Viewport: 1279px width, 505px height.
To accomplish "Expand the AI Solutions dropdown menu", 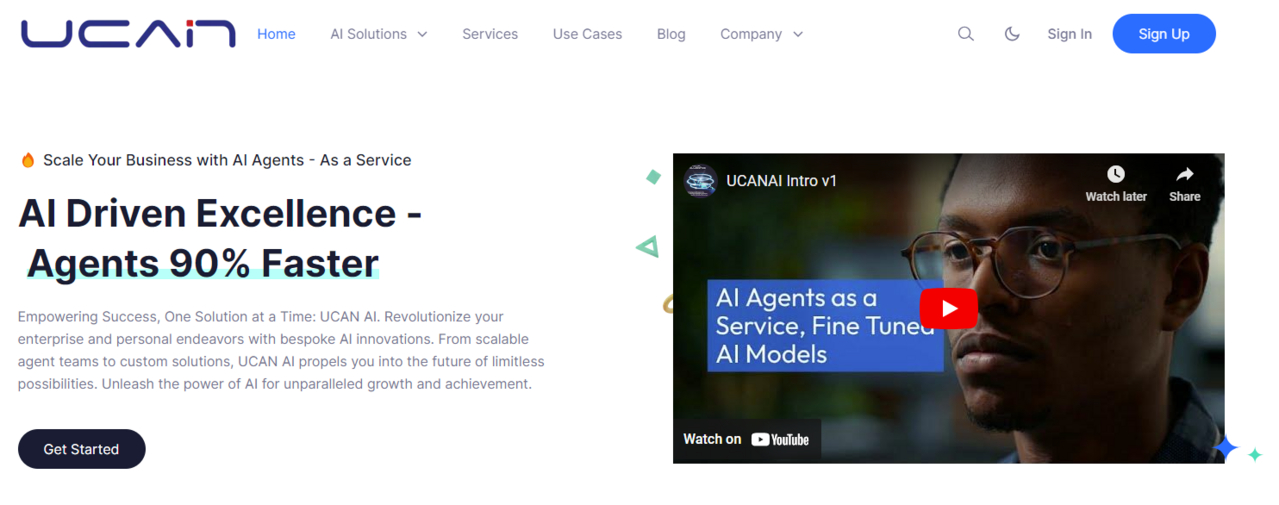I will (x=379, y=34).
